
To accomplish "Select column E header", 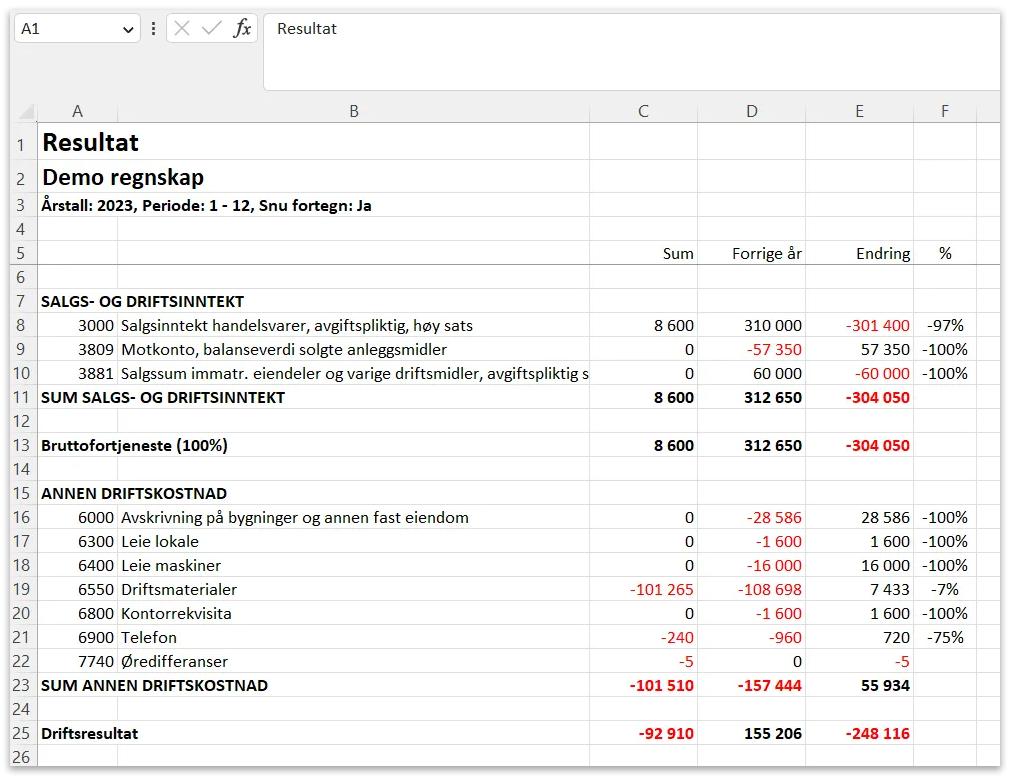I will click(x=859, y=112).
